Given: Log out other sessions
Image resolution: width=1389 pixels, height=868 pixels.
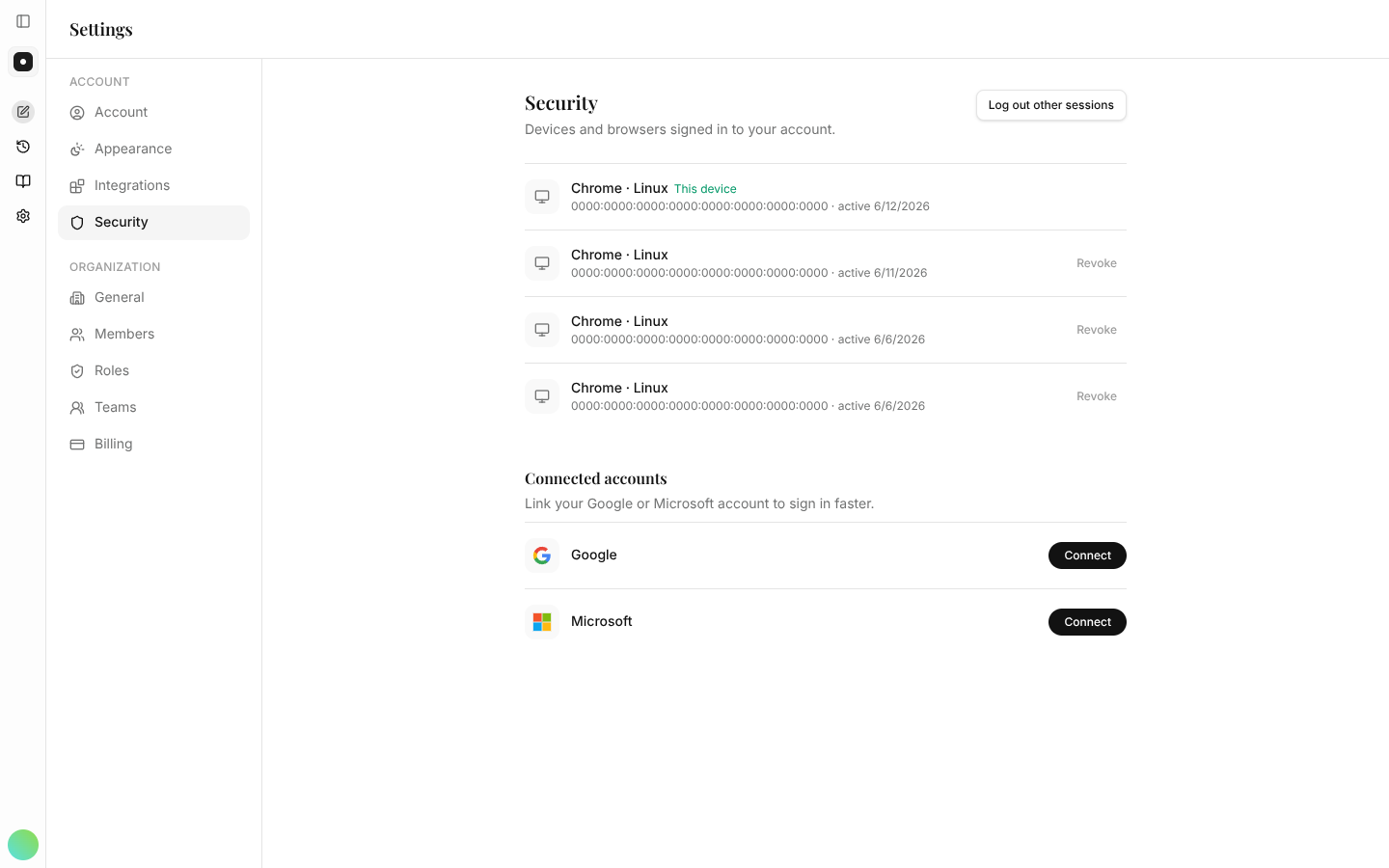Looking at the screenshot, I should 1050,105.
